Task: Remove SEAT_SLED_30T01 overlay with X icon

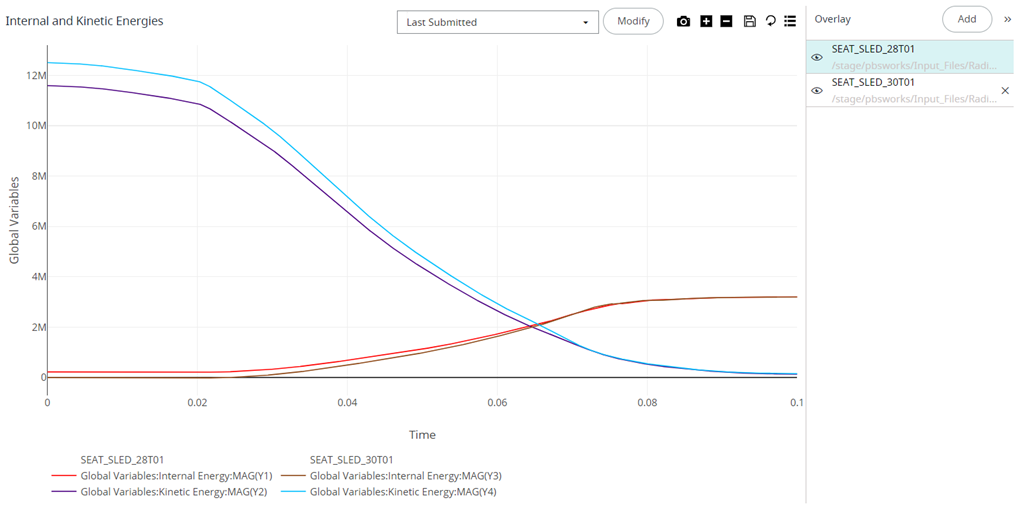Action: tap(1005, 90)
